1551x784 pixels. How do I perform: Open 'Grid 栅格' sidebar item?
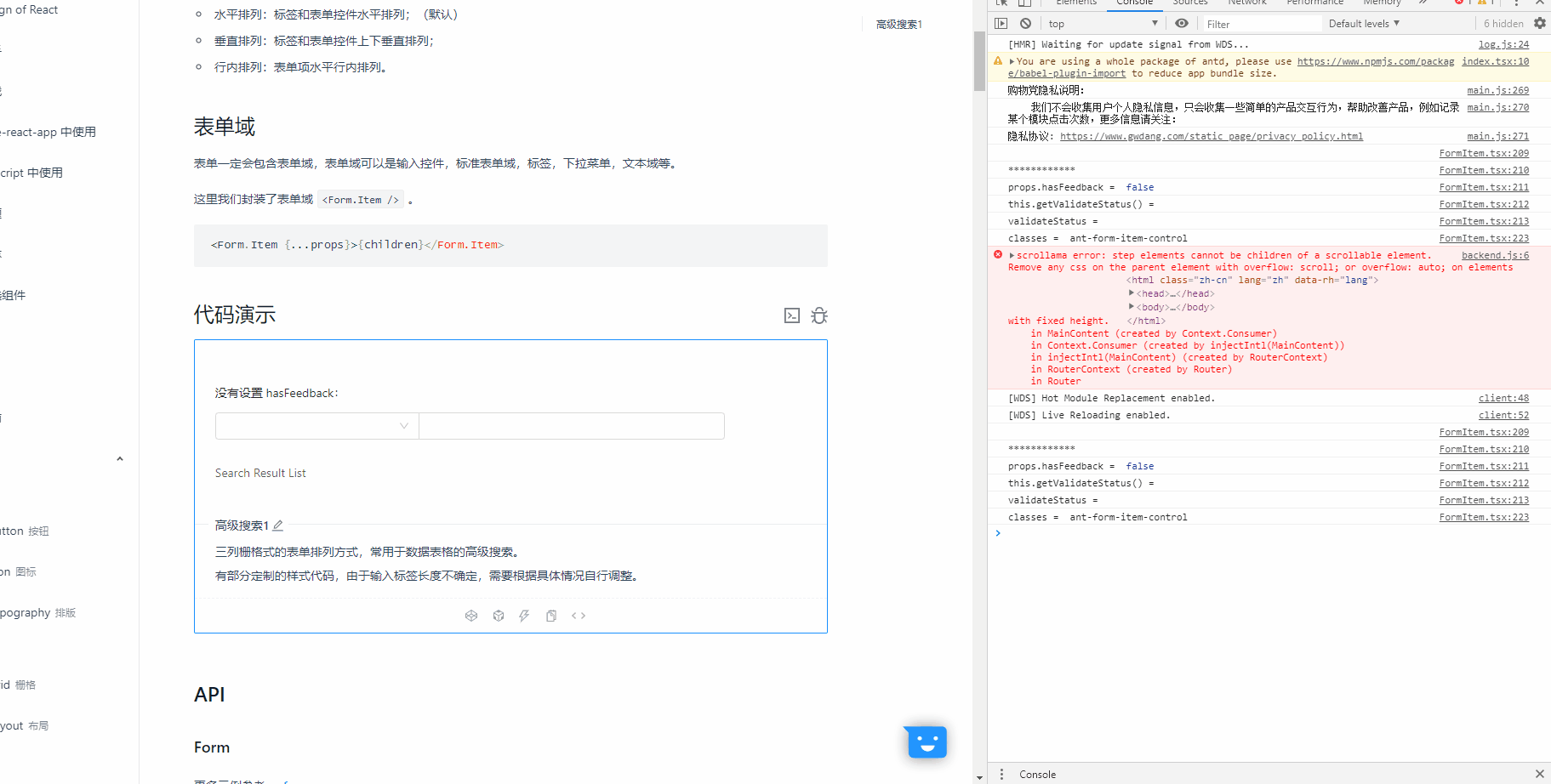18,685
